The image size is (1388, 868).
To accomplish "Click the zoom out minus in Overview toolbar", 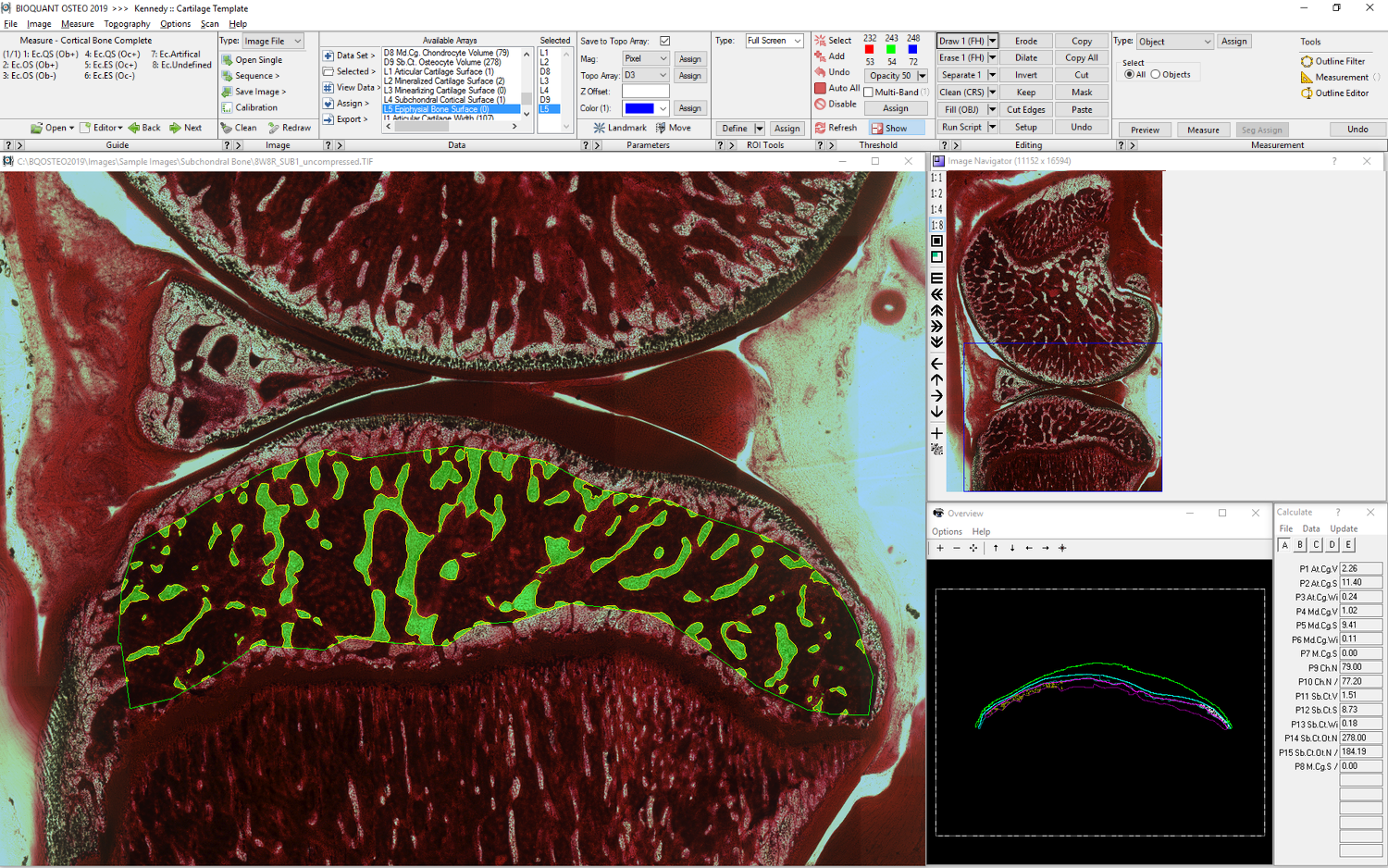I will [x=957, y=548].
